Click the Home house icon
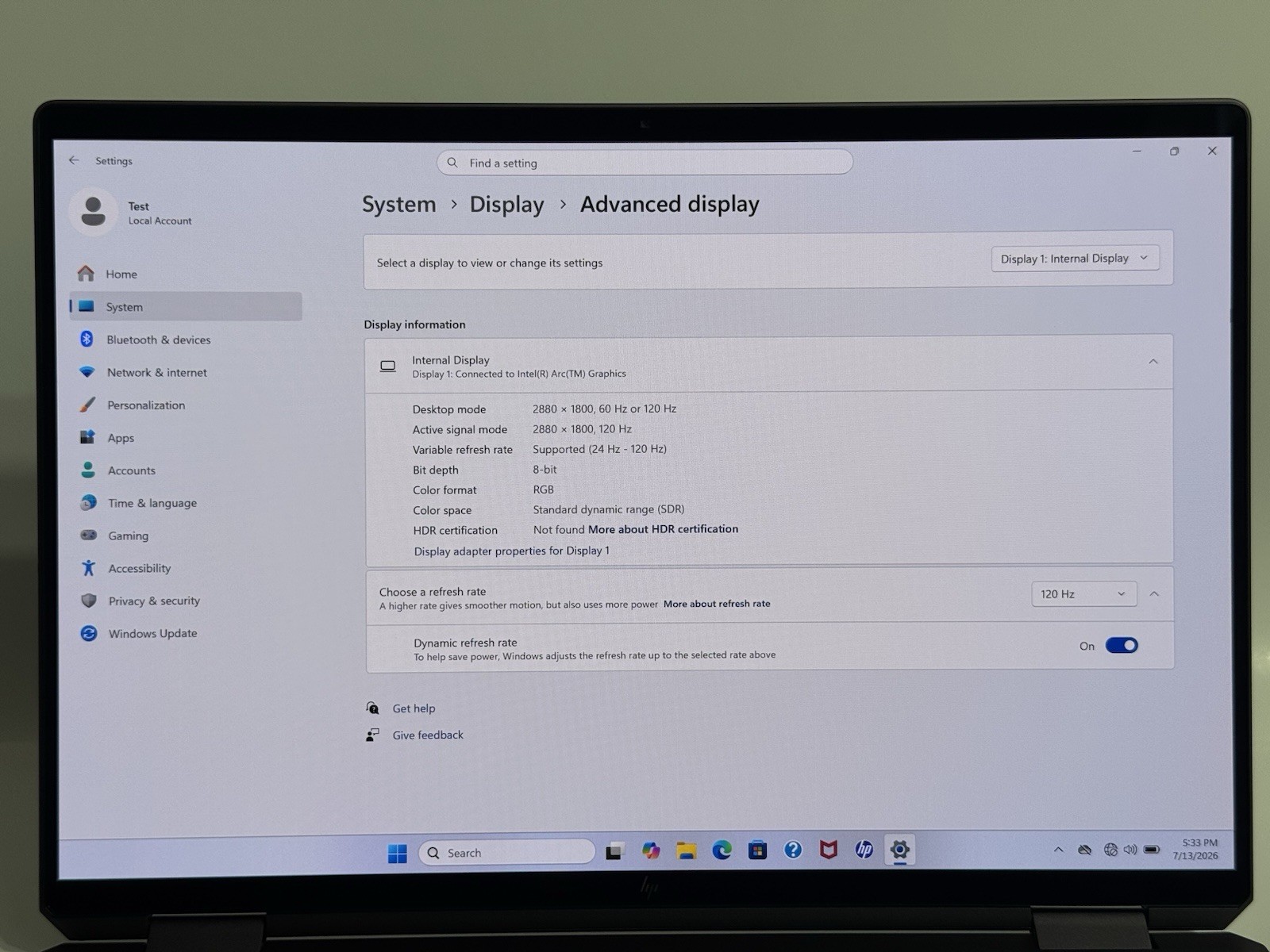This screenshot has height=952, width=1270. coord(86,274)
